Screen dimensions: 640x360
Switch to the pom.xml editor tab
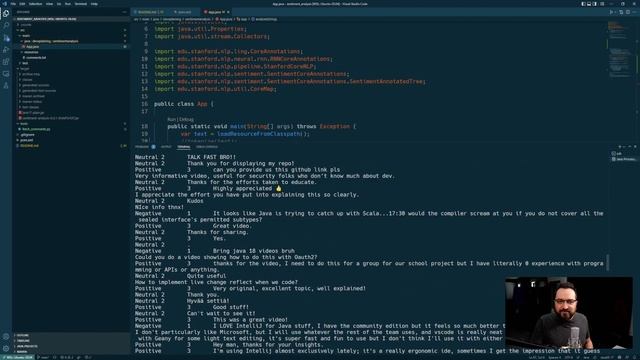pyautogui.click(x=183, y=12)
